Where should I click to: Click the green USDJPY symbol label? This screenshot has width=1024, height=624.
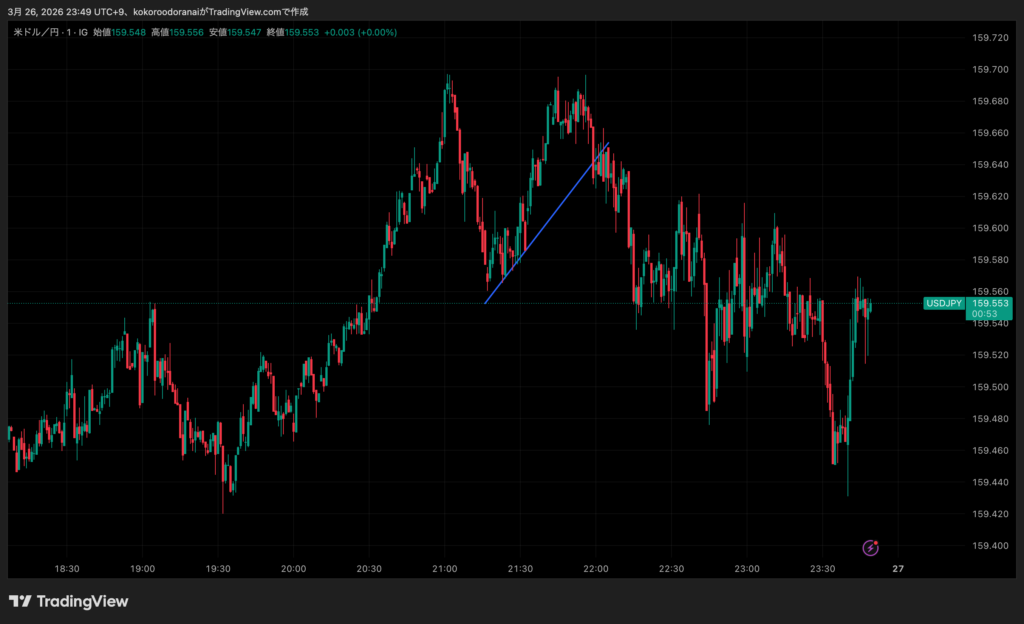pyautogui.click(x=943, y=303)
